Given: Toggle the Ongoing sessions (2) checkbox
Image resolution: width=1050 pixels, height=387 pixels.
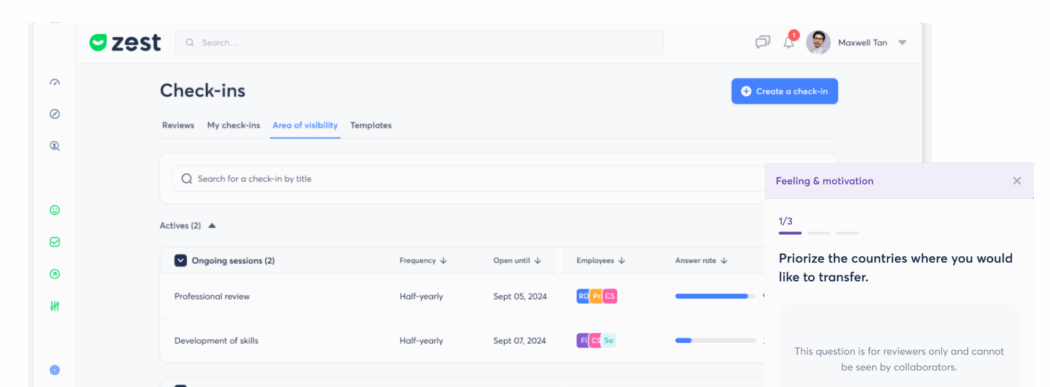Looking at the screenshot, I should (181, 260).
